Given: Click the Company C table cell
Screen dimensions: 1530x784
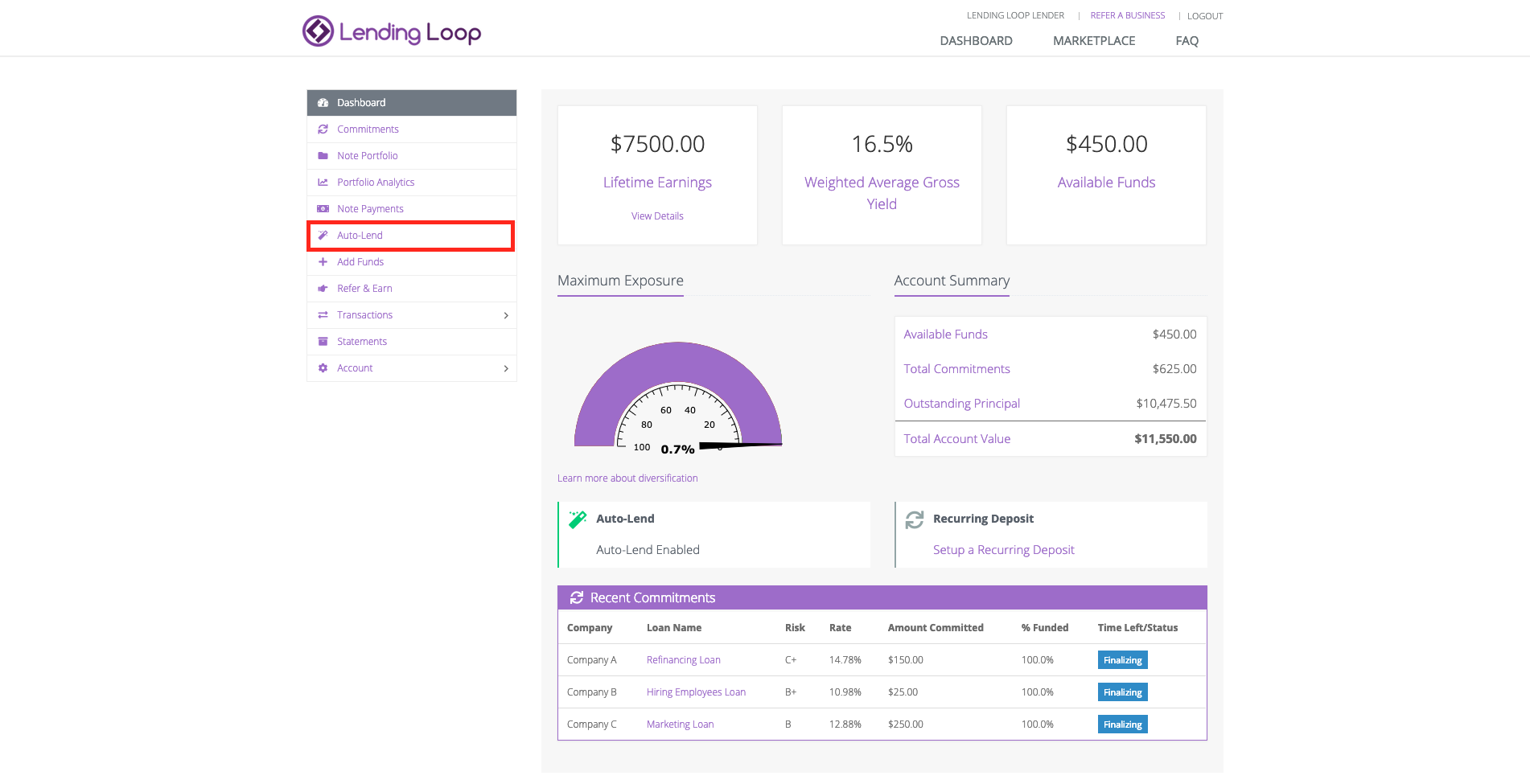Looking at the screenshot, I should click(592, 724).
